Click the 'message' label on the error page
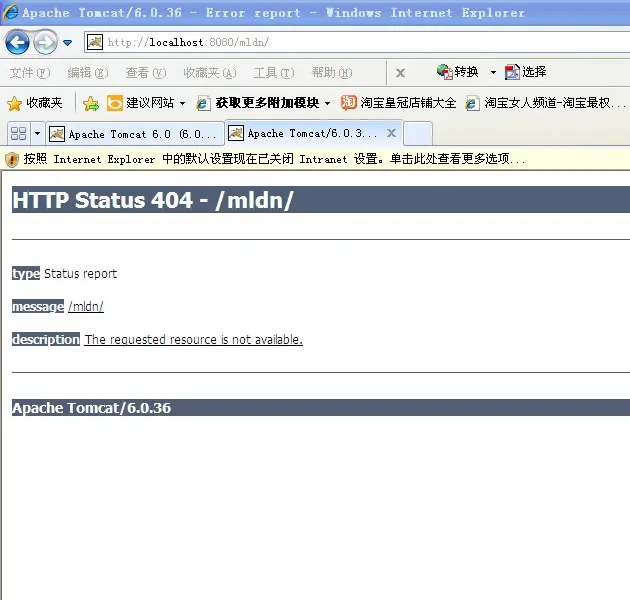 click(x=38, y=306)
